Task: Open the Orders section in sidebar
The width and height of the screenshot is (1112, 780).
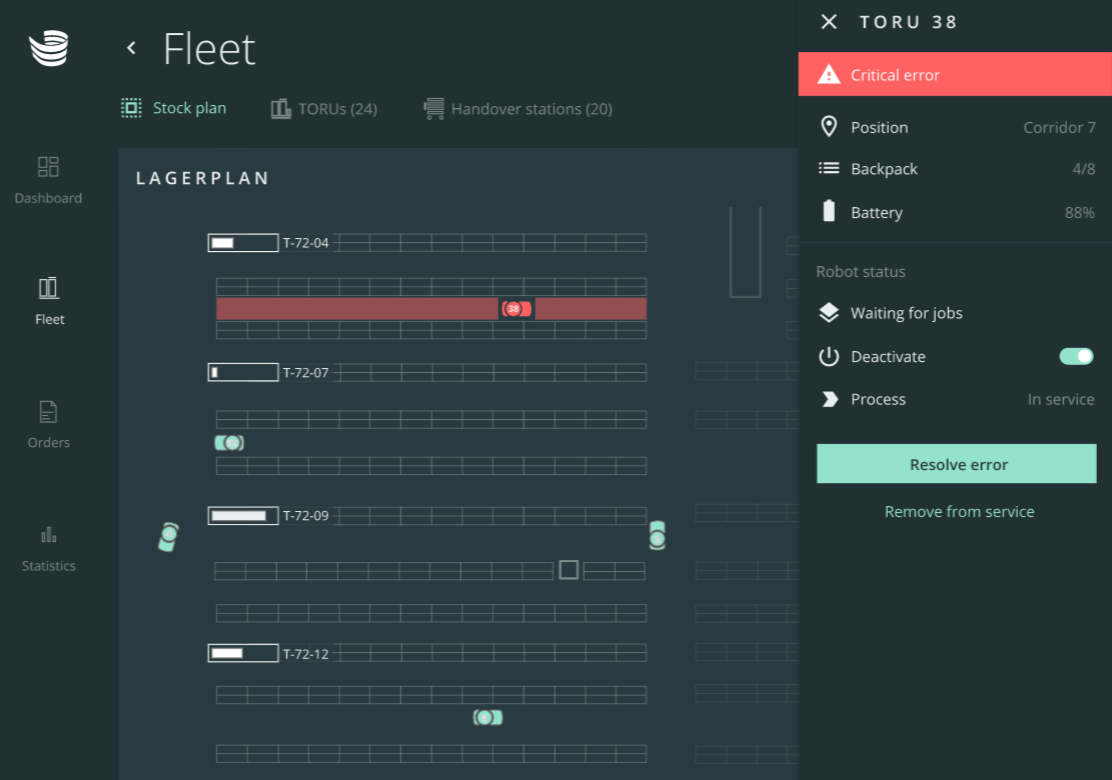Action: tap(48, 424)
